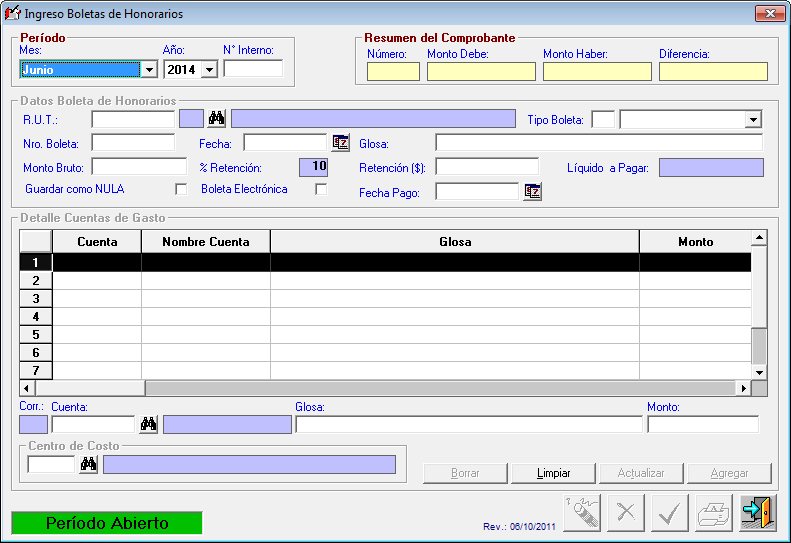
Task: Click the grid vertical scrollbar down arrow
Action: point(759,372)
